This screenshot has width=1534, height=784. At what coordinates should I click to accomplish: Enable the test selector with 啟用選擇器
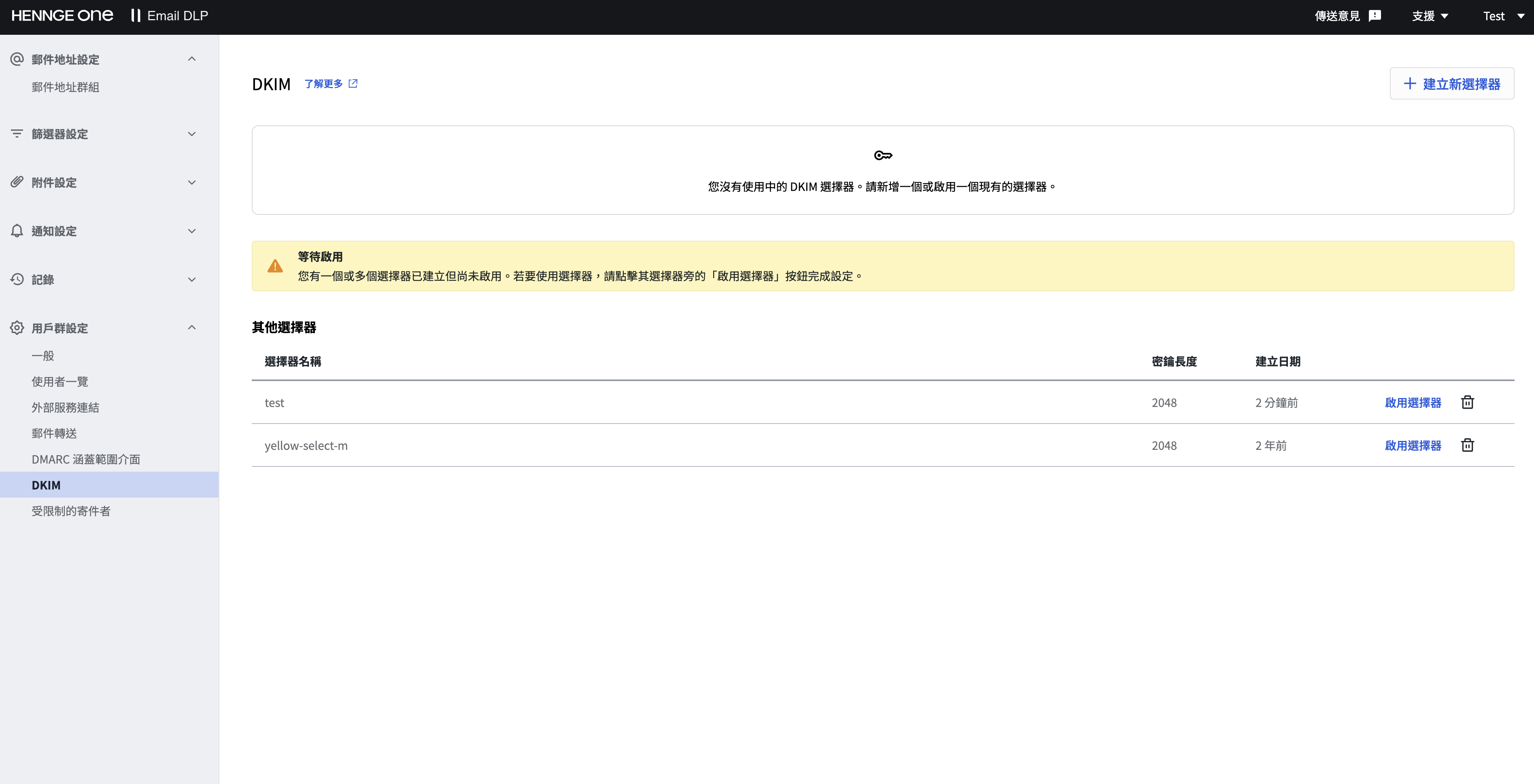click(x=1413, y=403)
